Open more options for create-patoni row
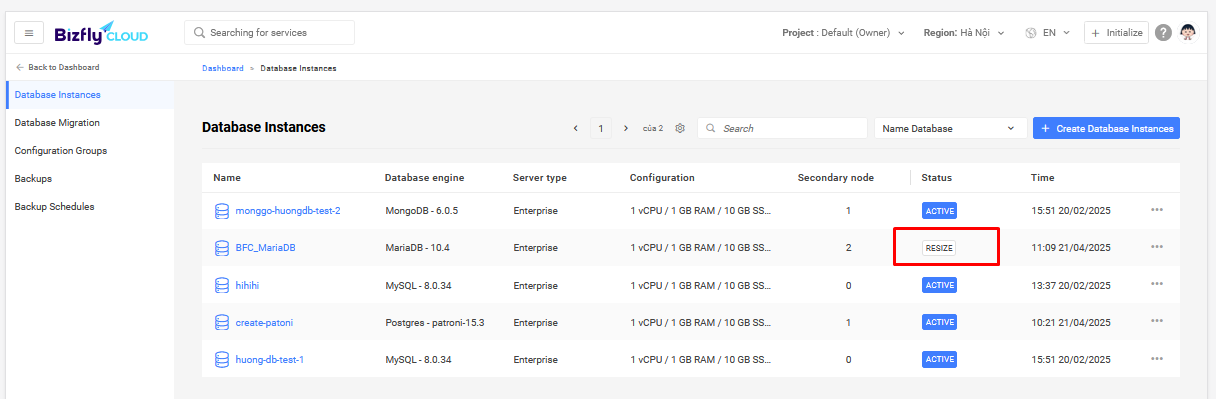Image resolution: width=1216 pixels, height=399 pixels. click(1157, 321)
